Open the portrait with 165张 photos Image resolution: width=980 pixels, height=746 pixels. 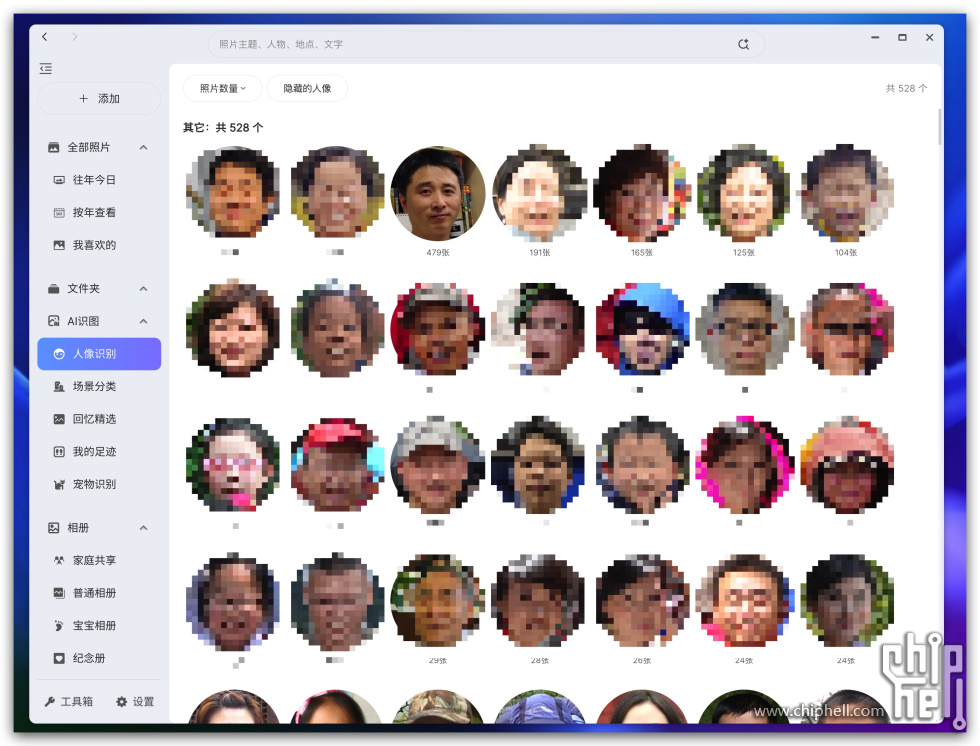(x=642, y=194)
